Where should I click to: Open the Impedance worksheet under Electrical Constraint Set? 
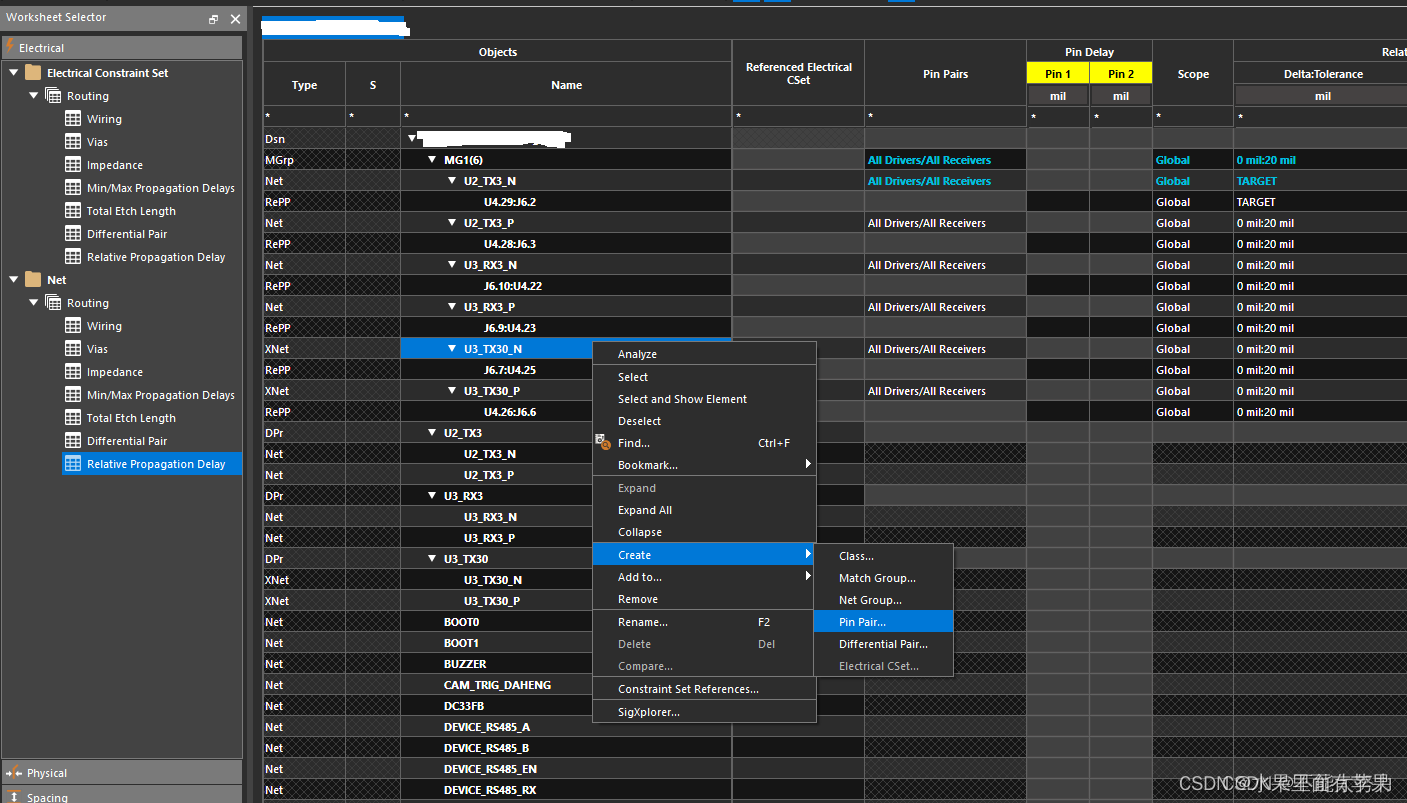coord(114,165)
